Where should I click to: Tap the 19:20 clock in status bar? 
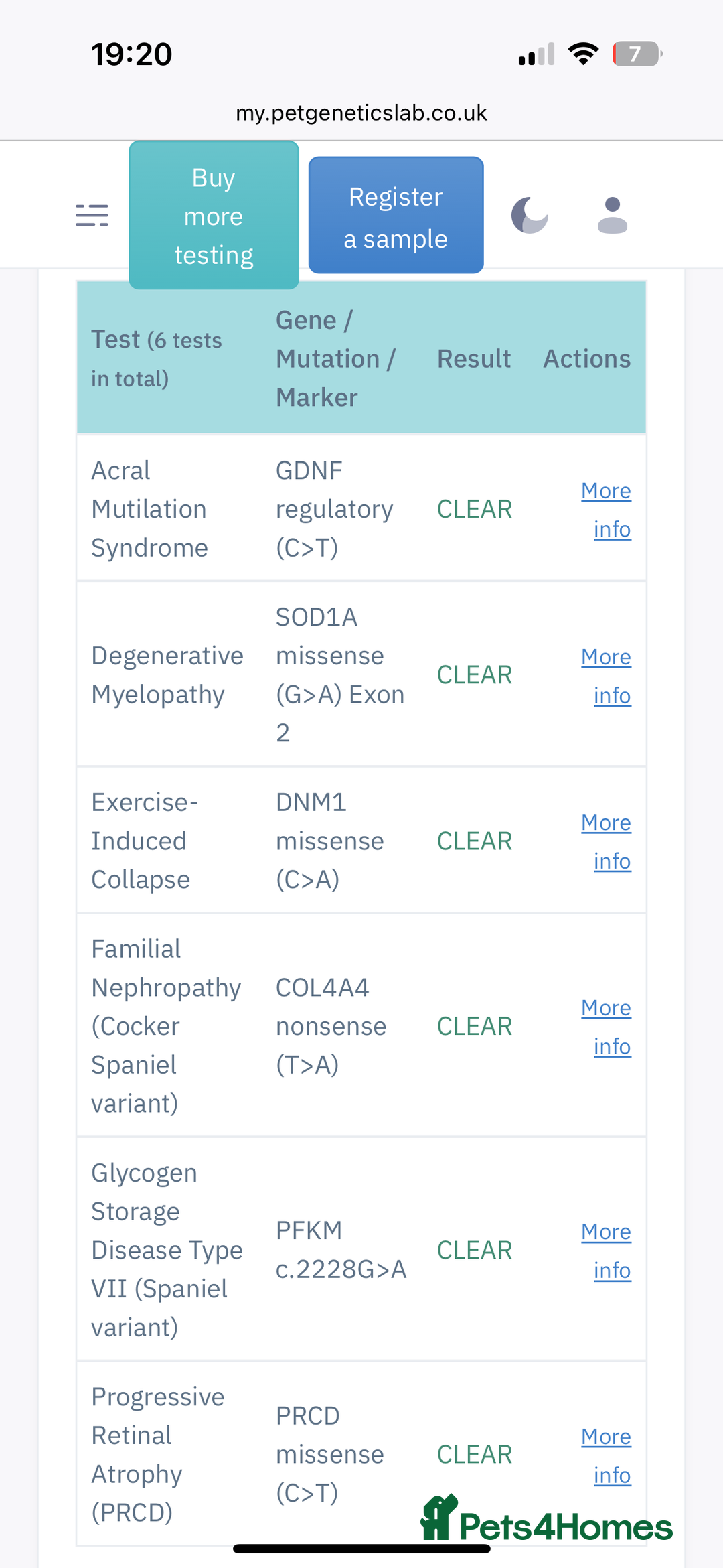(x=132, y=54)
